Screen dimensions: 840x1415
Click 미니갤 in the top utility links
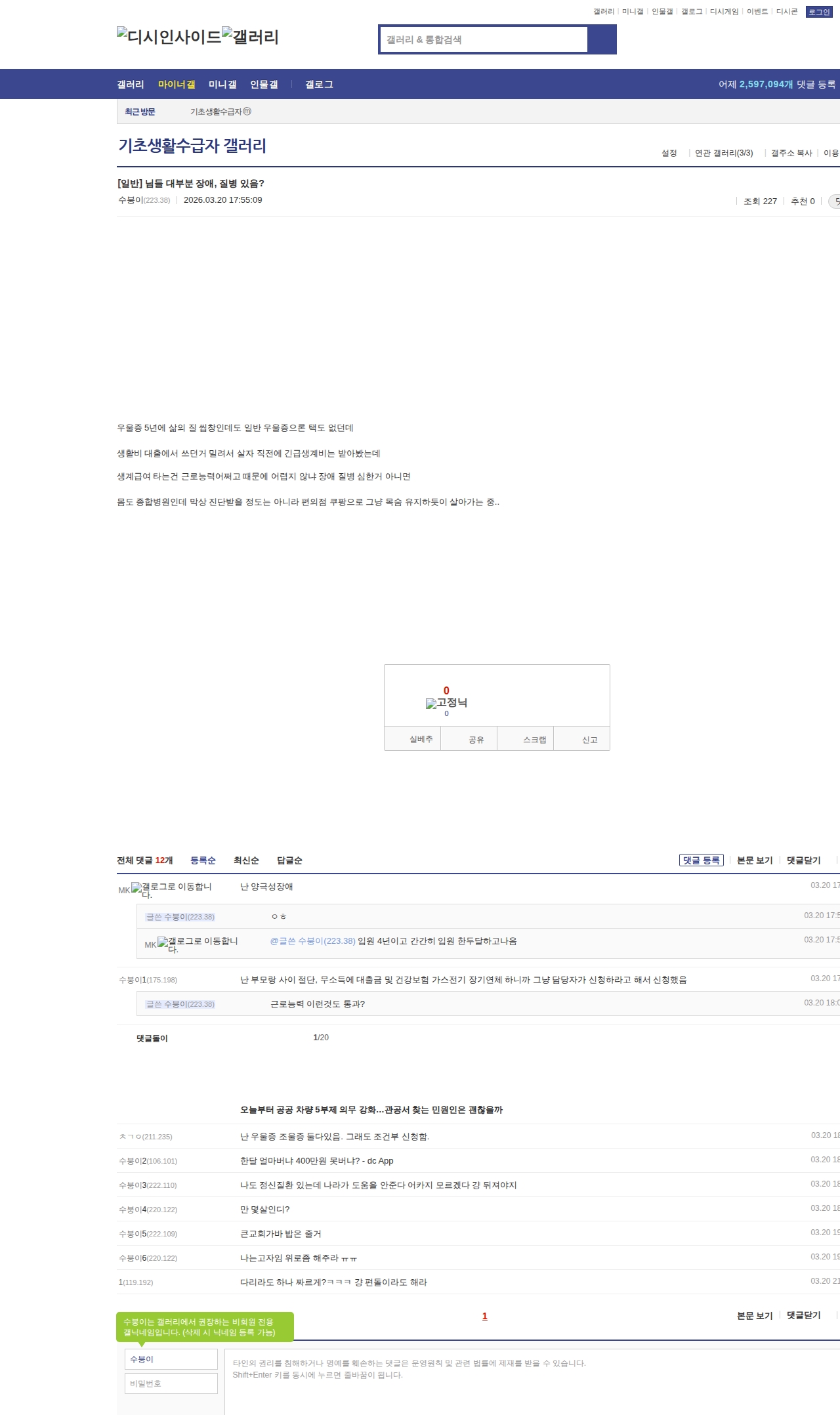(x=633, y=12)
